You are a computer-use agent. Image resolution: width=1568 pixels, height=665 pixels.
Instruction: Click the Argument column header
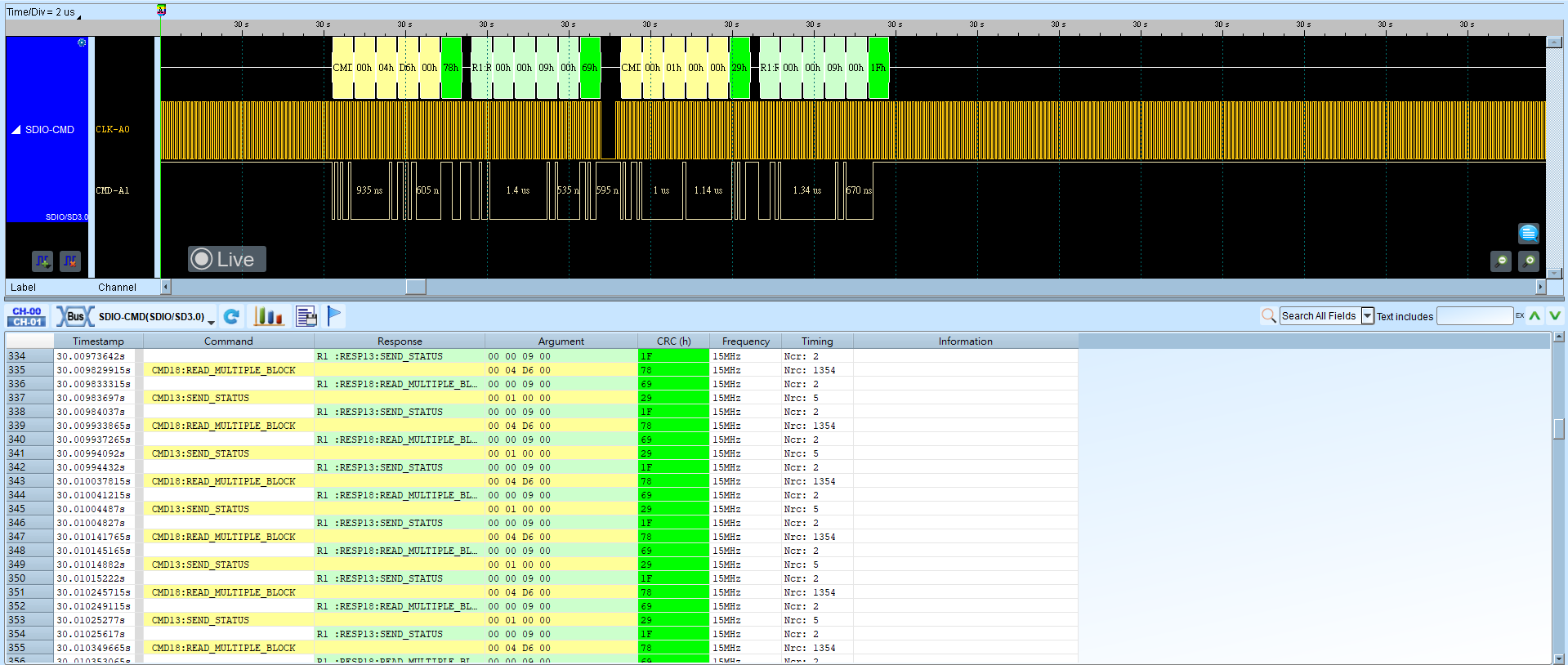561,341
